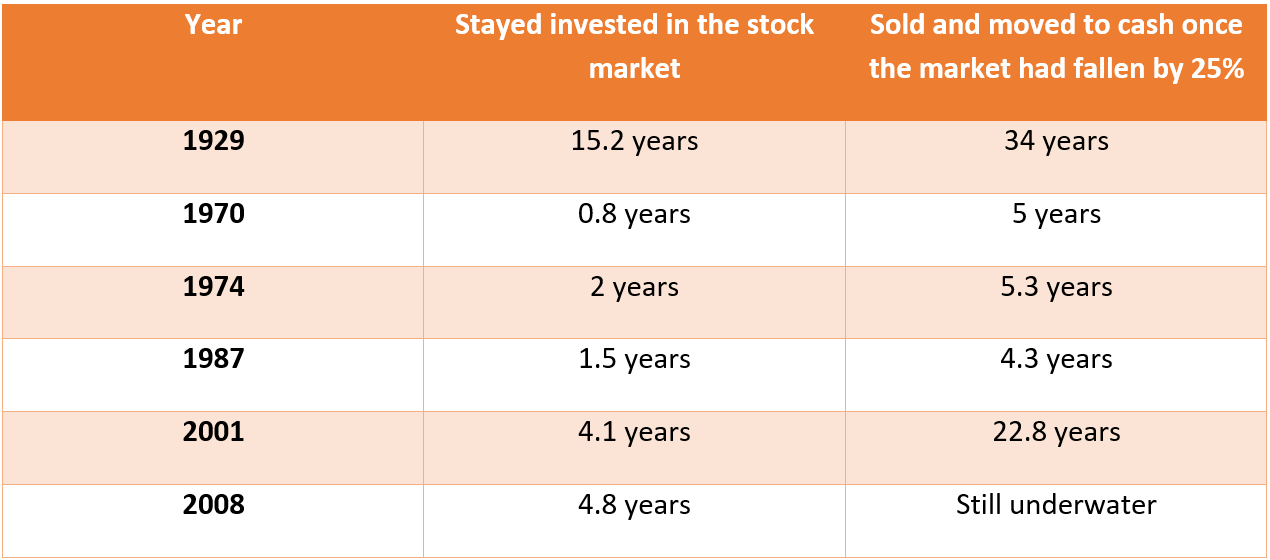Click the "15.2 years" cell
The width and height of the screenshot is (1270, 560).
click(634, 141)
